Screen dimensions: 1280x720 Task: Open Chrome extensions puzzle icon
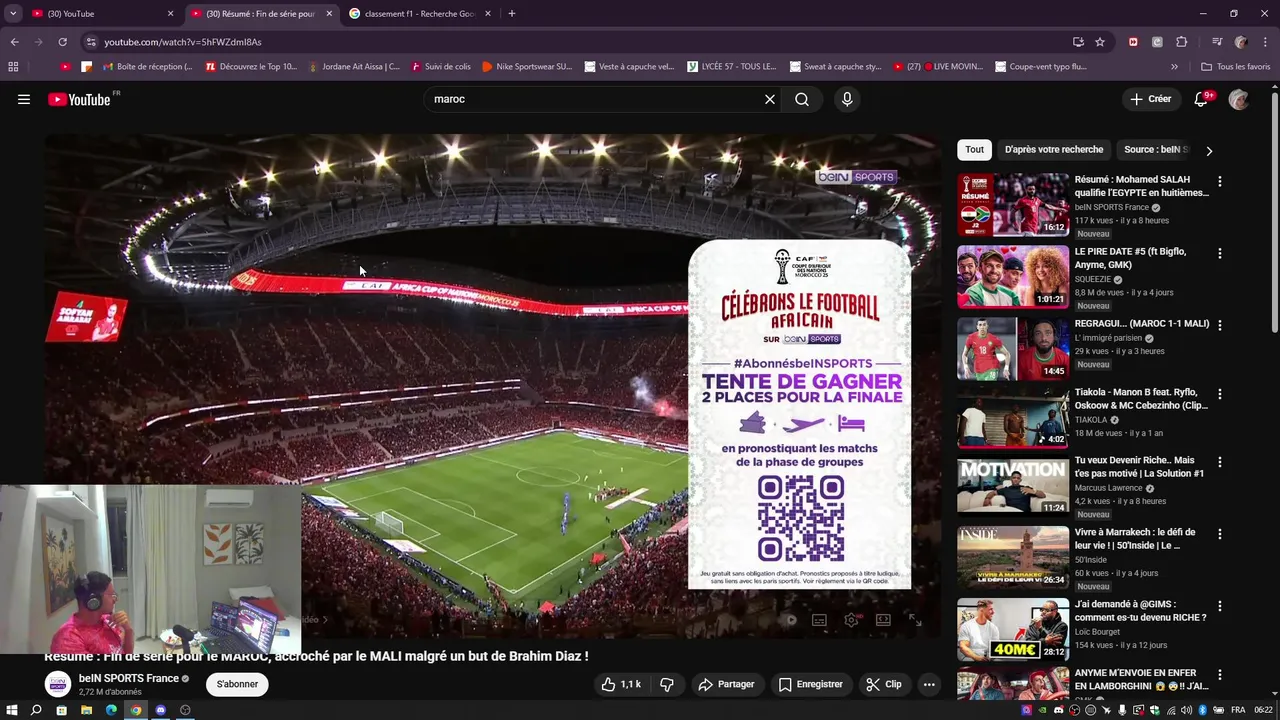tap(1181, 42)
